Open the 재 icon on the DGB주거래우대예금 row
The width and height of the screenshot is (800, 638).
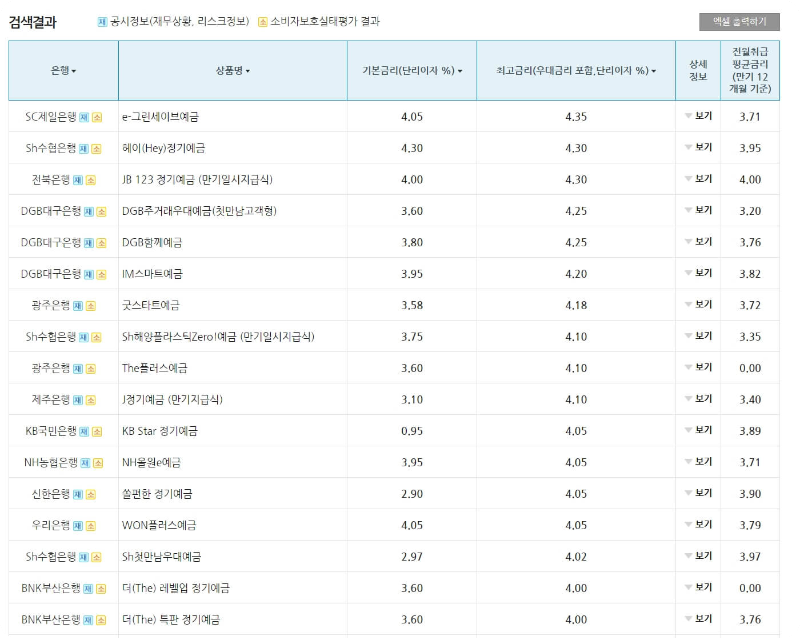89,212
